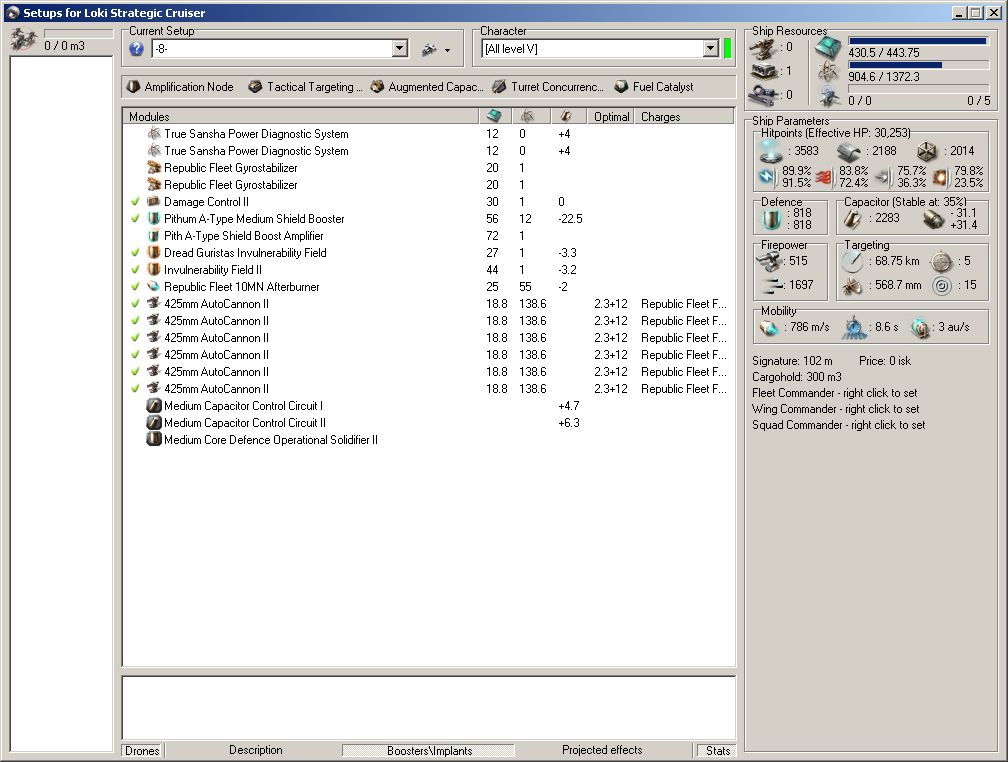This screenshot has width=1008, height=762.
Task: Click first Republic Fleet Gyrostabilizer icon
Action: pos(154,167)
